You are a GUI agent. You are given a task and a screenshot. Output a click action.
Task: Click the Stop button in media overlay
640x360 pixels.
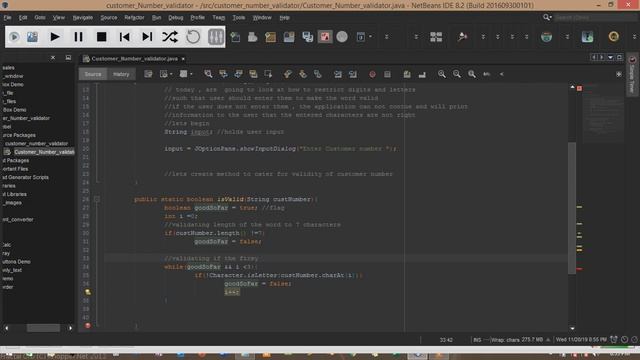tap(101, 37)
